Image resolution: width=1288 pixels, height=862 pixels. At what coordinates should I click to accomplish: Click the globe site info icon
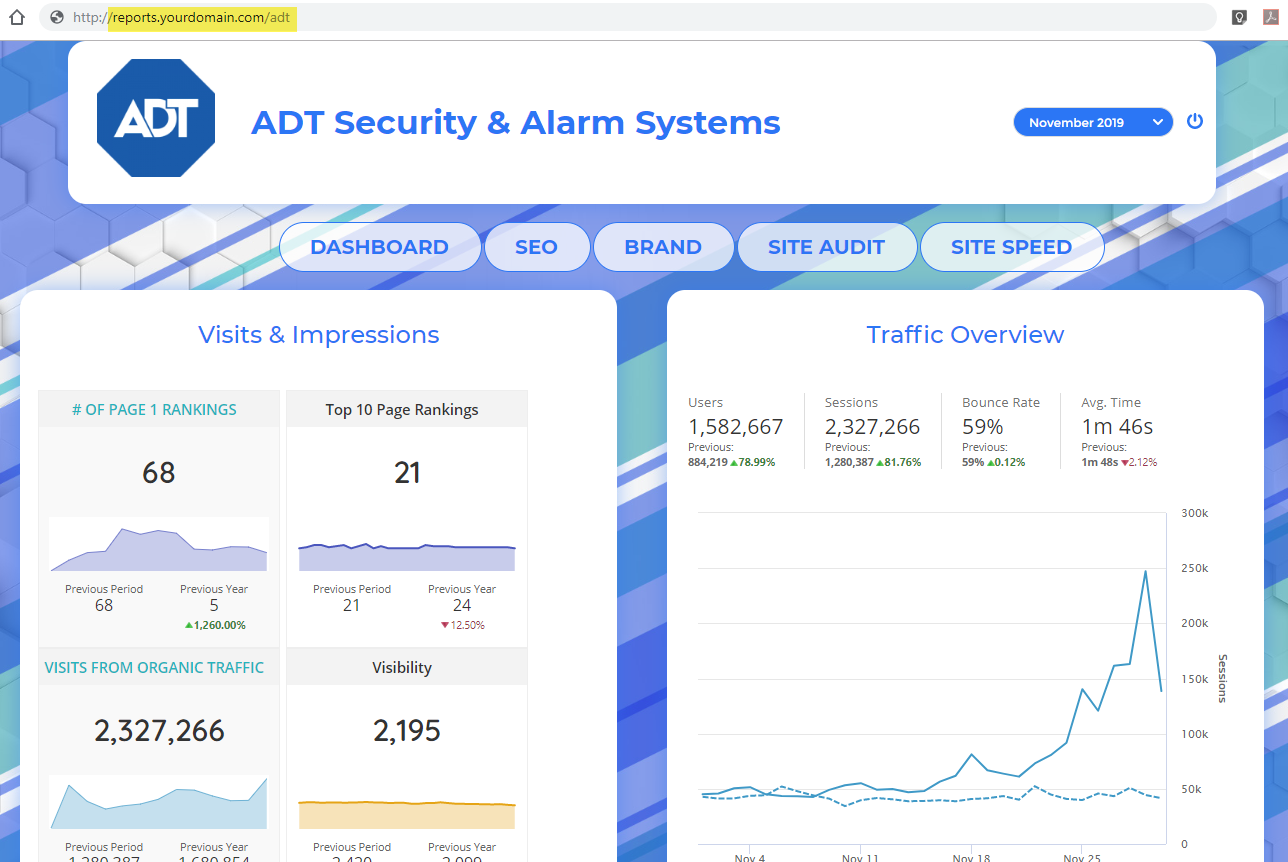(x=56, y=17)
